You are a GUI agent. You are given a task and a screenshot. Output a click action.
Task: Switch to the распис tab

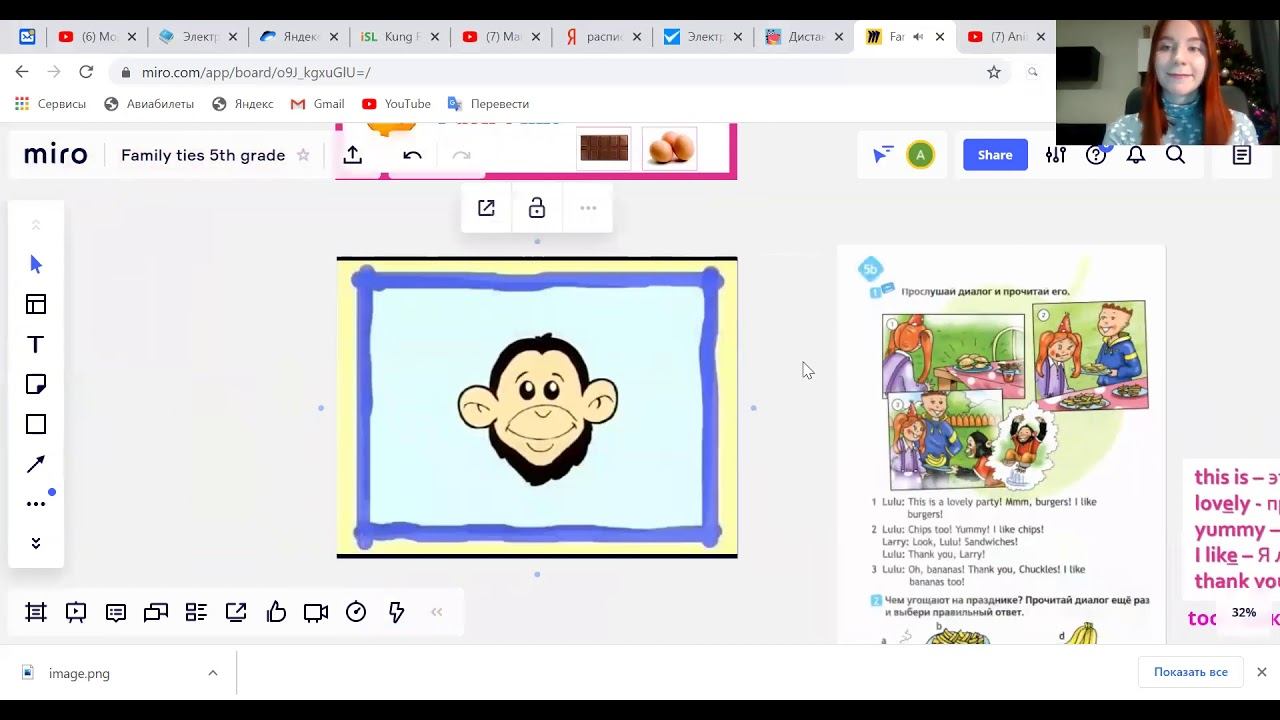(x=602, y=37)
